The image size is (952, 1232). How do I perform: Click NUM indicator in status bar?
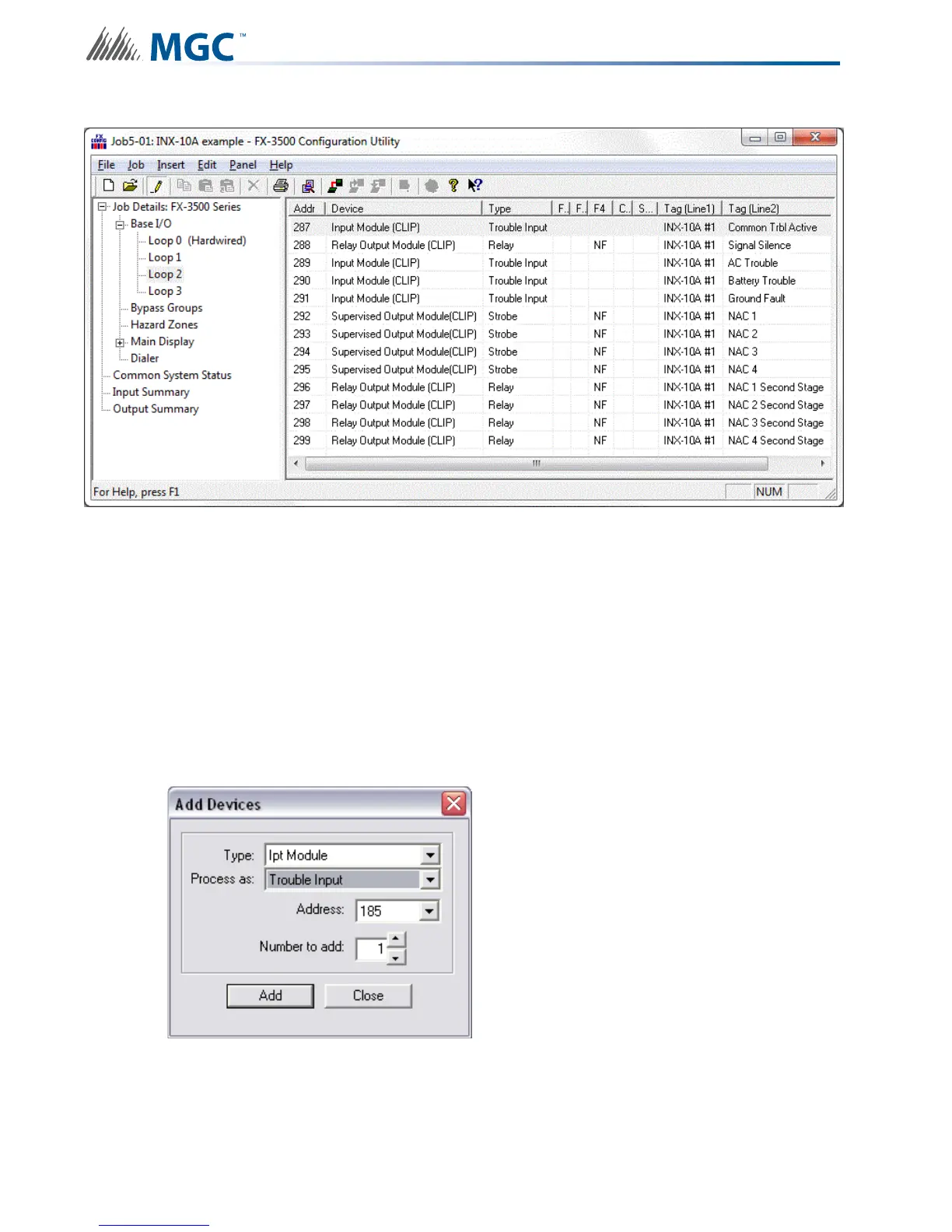[x=769, y=492]
